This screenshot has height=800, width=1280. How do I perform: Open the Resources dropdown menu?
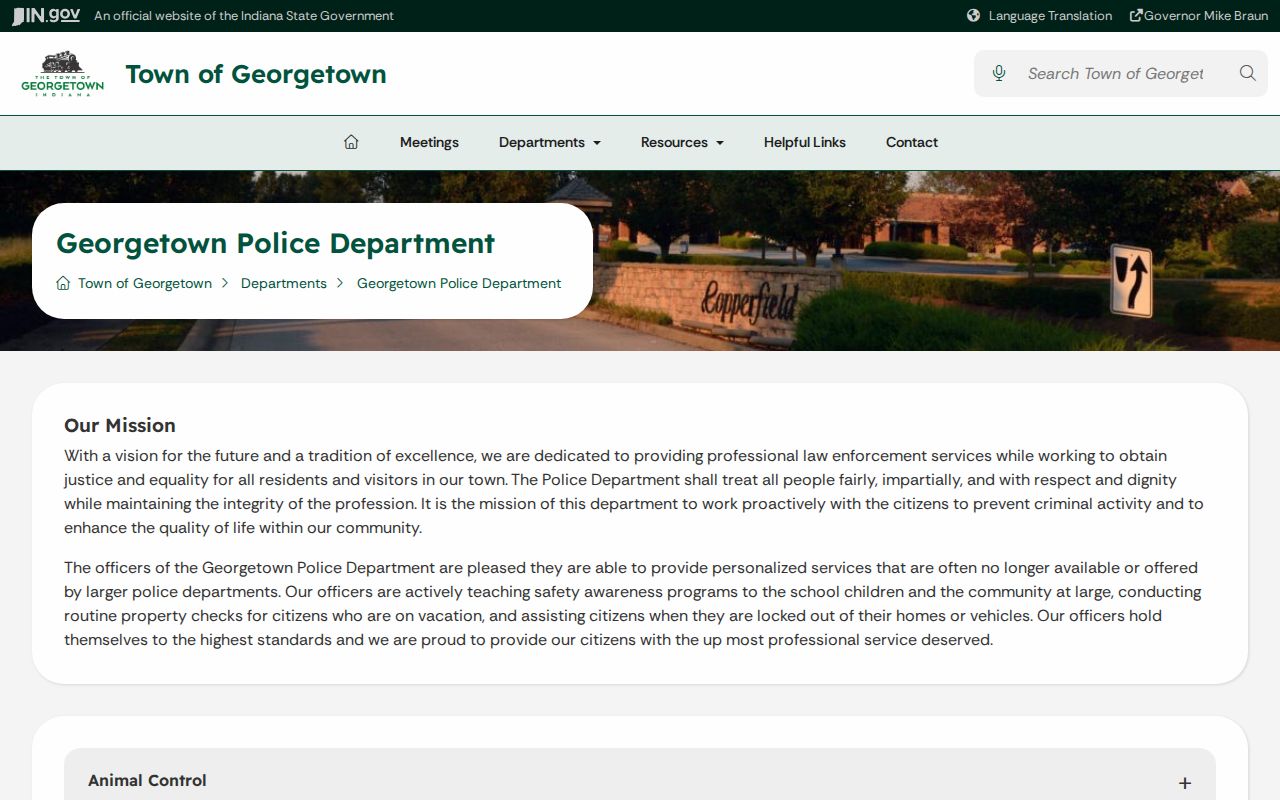click(x=682, y=142)
